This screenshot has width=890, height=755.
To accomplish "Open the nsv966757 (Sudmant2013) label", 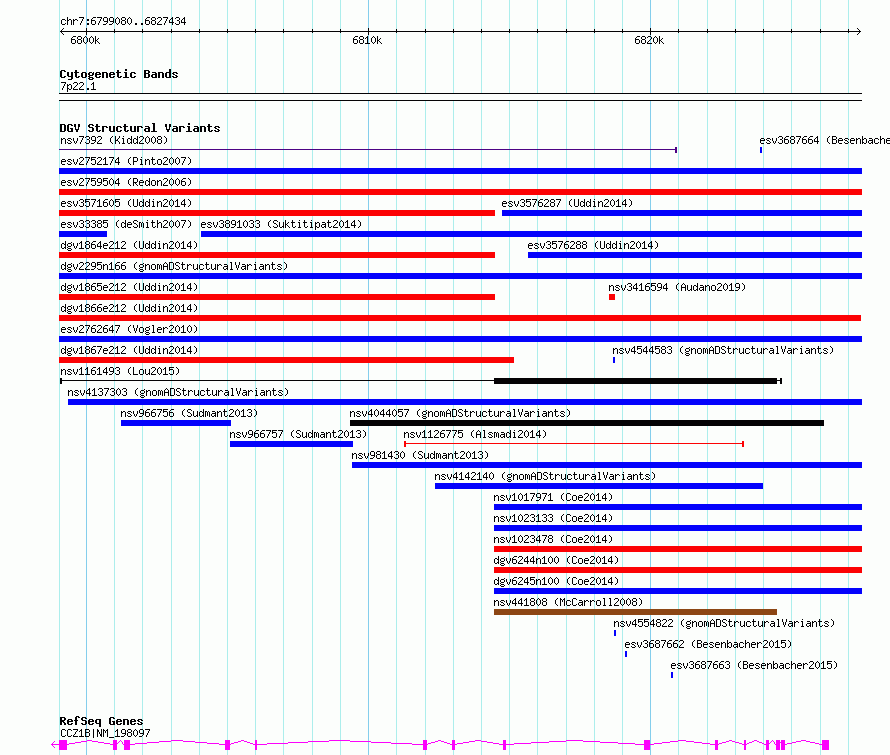I will pos(298,434).
